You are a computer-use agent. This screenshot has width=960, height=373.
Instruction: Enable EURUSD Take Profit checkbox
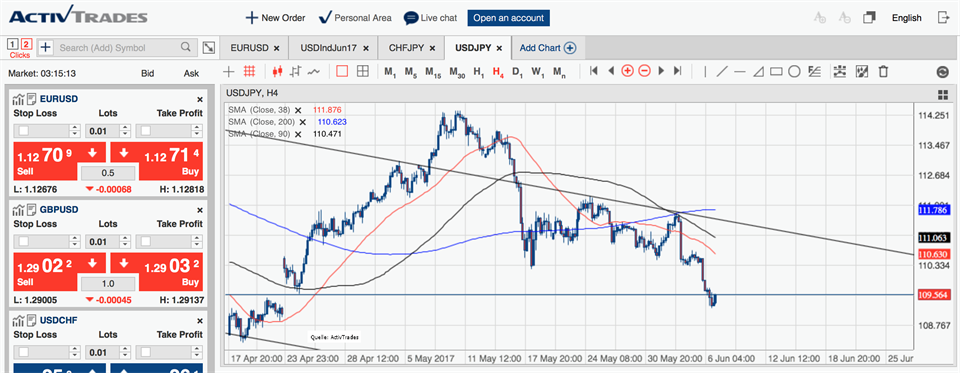pos(146,131)
